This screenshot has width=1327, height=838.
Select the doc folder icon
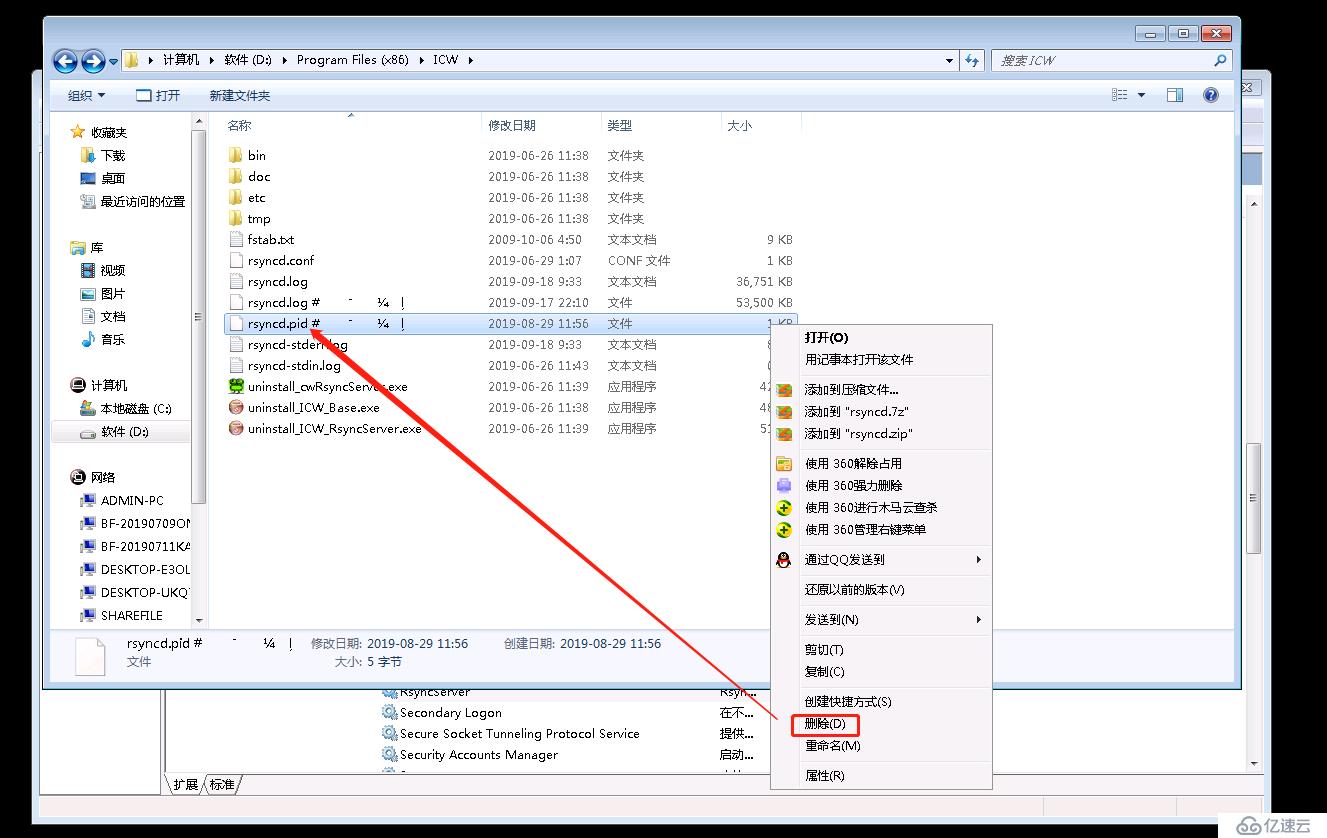click(235, 176)
